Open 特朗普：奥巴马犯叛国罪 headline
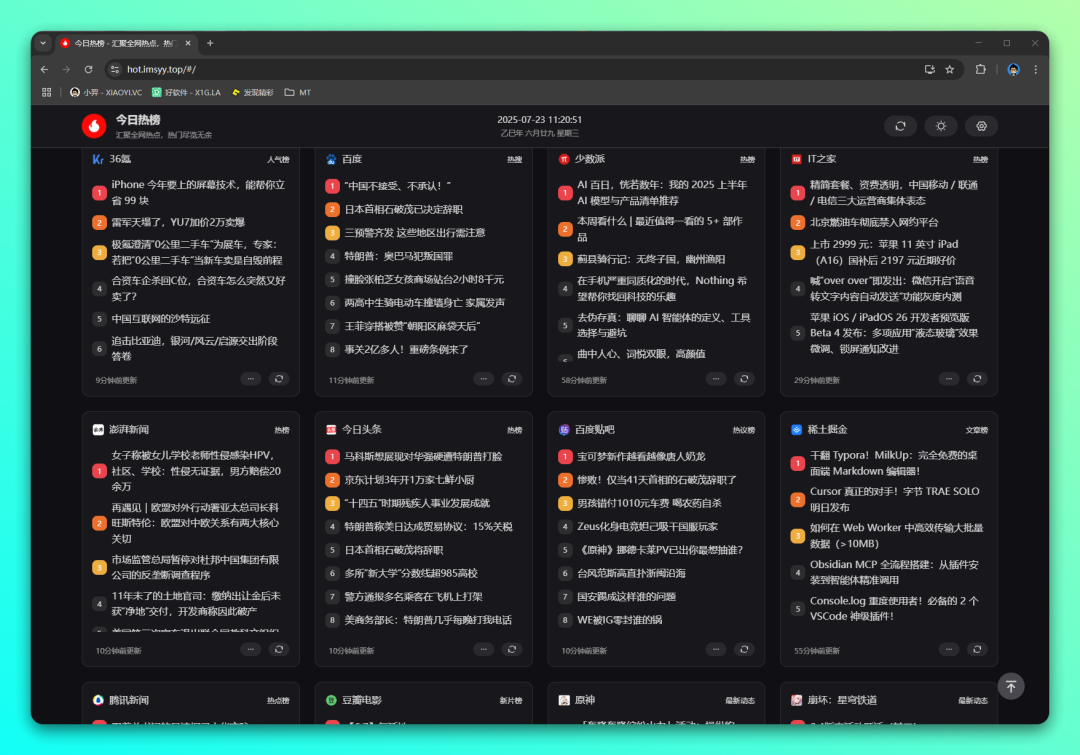This screenshot has height=755, width=1080. [x=399, y=256]
